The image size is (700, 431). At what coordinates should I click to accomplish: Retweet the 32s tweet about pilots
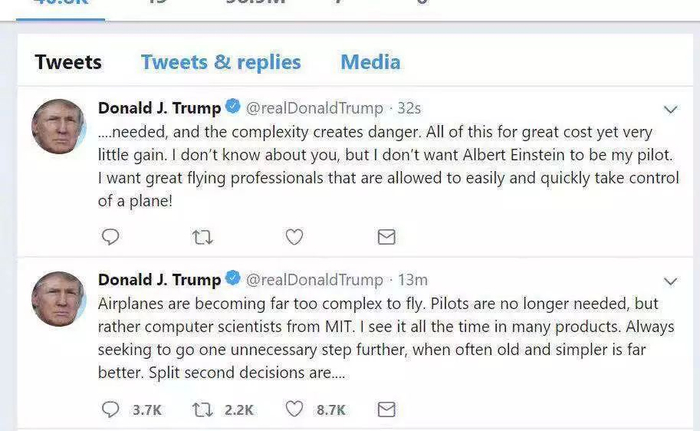[202, 237]
